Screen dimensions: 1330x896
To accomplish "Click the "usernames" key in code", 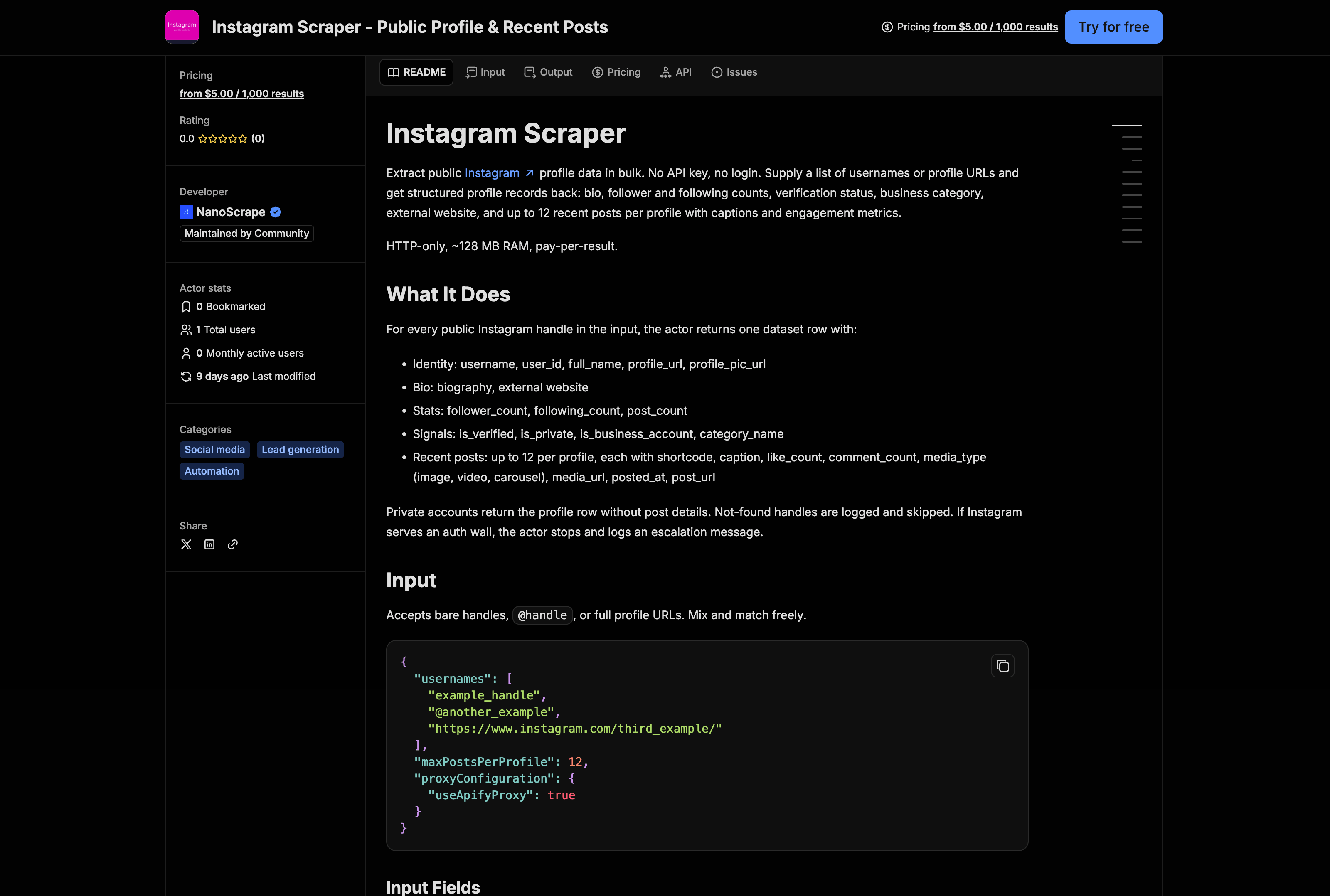I will pos(453,679).
